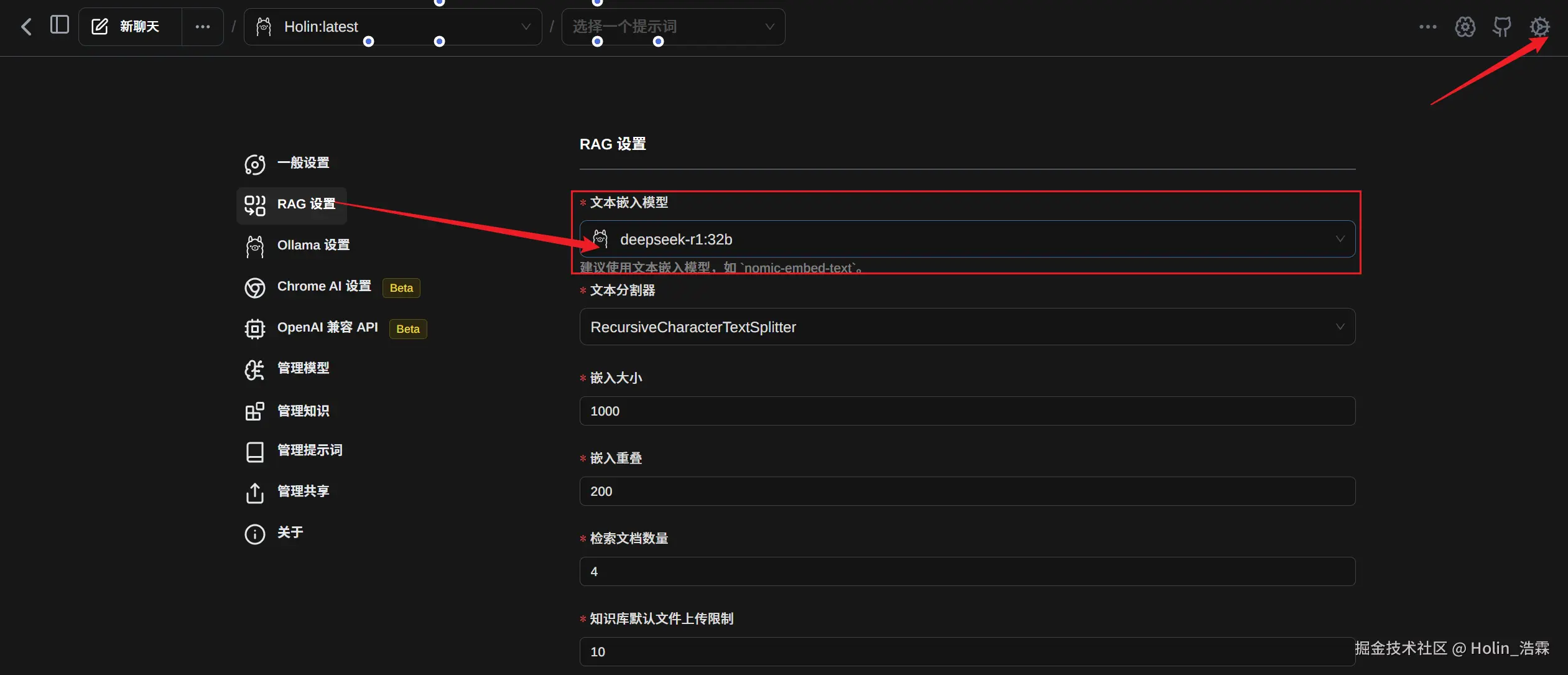Open Chrome AI 设置 Beta section

coord(323,286)
